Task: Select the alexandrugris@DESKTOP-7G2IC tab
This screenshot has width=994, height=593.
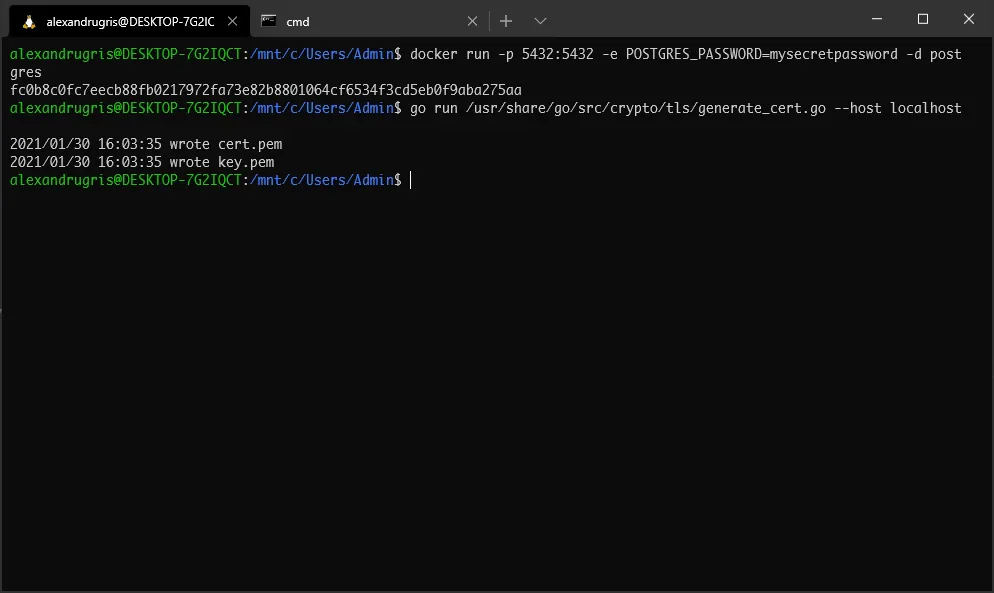Action: pos(129,22)
